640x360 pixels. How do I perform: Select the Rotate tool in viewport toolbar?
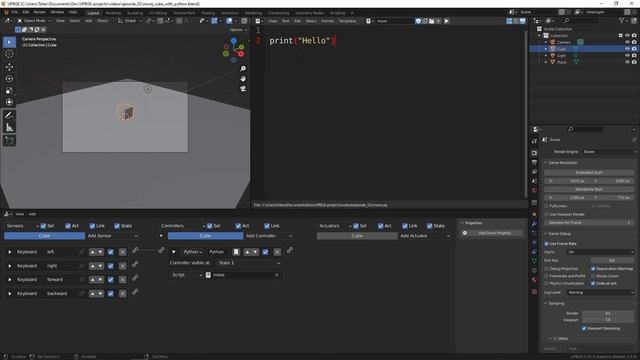click(x=9, y=78)
